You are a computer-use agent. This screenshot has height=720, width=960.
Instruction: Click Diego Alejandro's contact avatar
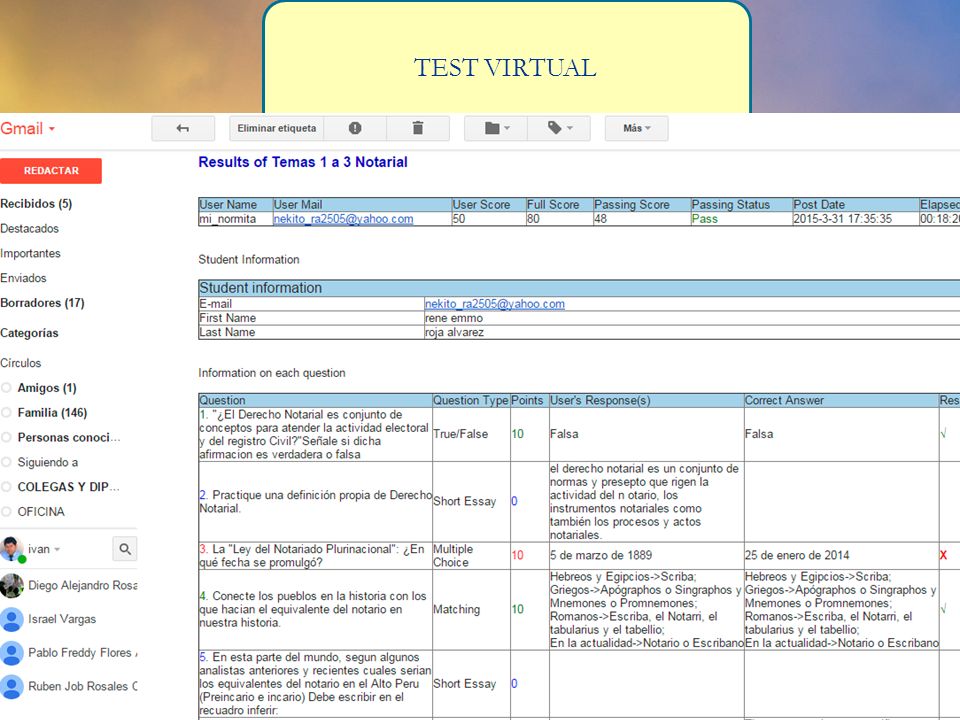tap(12, 585)
